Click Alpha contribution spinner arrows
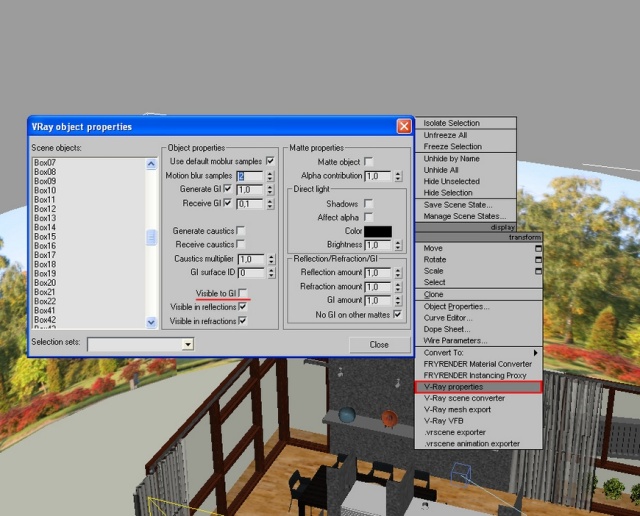 point(398,176)
